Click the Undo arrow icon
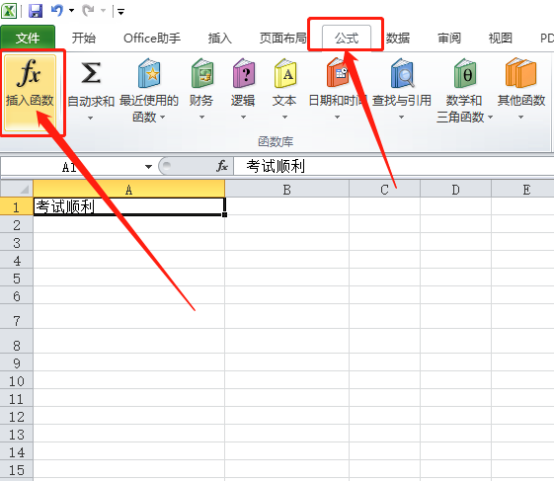Viewport: 554px width, 481px height. 57,11
